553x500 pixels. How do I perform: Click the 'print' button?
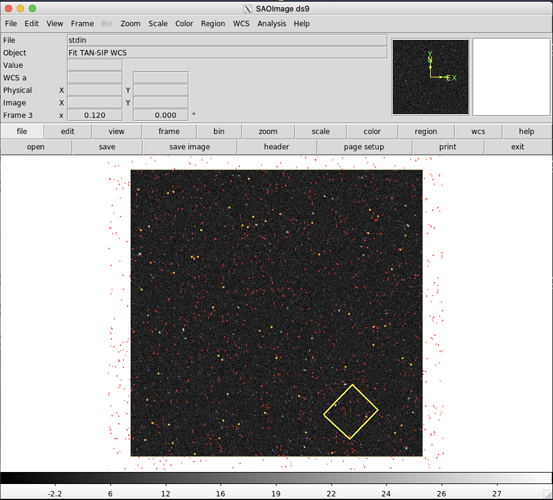point(448,147)
